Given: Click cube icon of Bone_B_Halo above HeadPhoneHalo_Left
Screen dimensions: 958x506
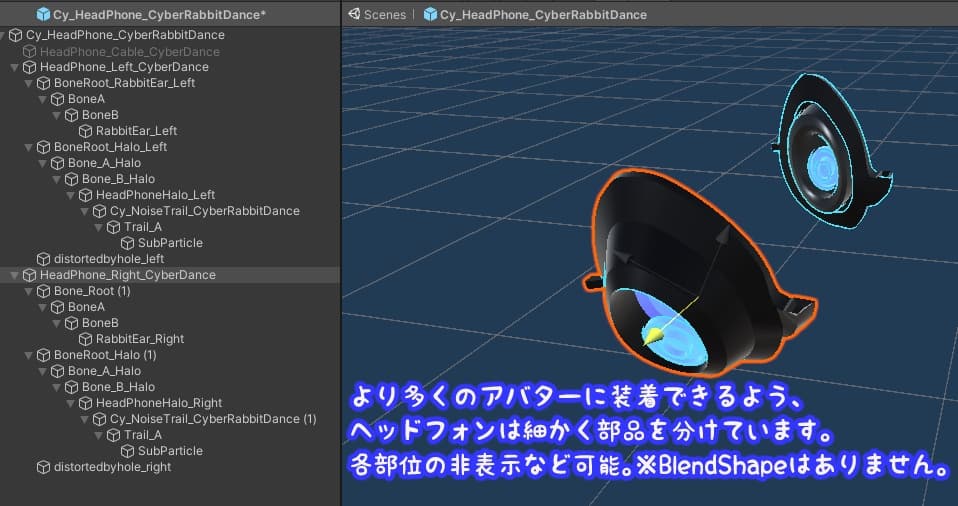Looking at the screenshot, I should [71, 179].
